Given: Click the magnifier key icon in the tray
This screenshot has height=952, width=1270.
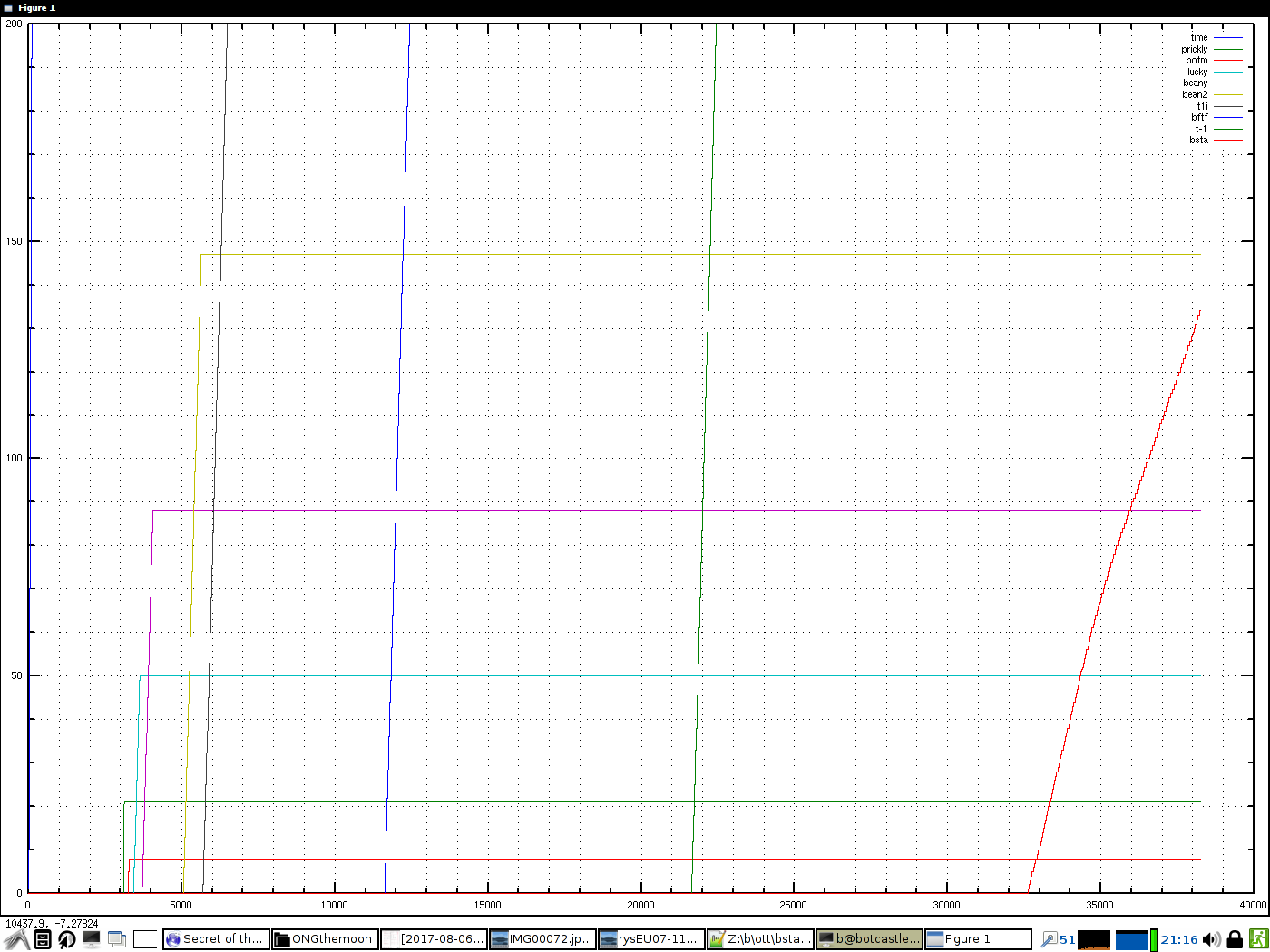Looking at the screenshot, I should point(1049,939).
